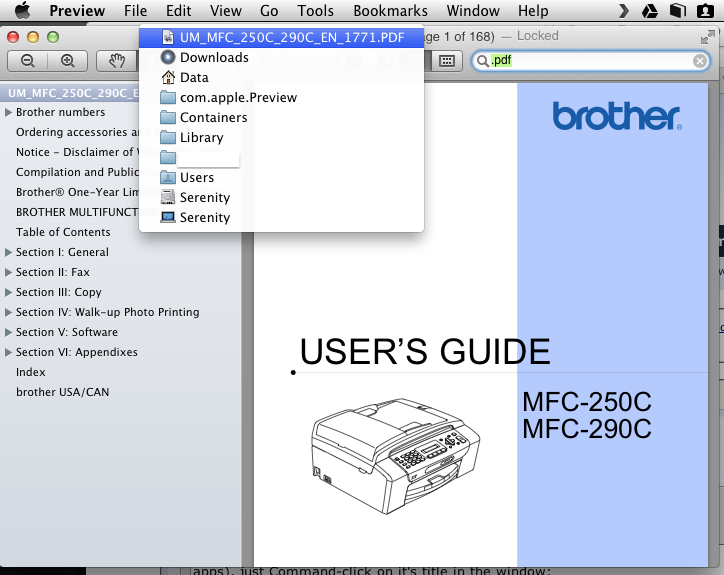Click the contact sheet grid view button
The width and height of the screenshot is (724, 575).
446,61
